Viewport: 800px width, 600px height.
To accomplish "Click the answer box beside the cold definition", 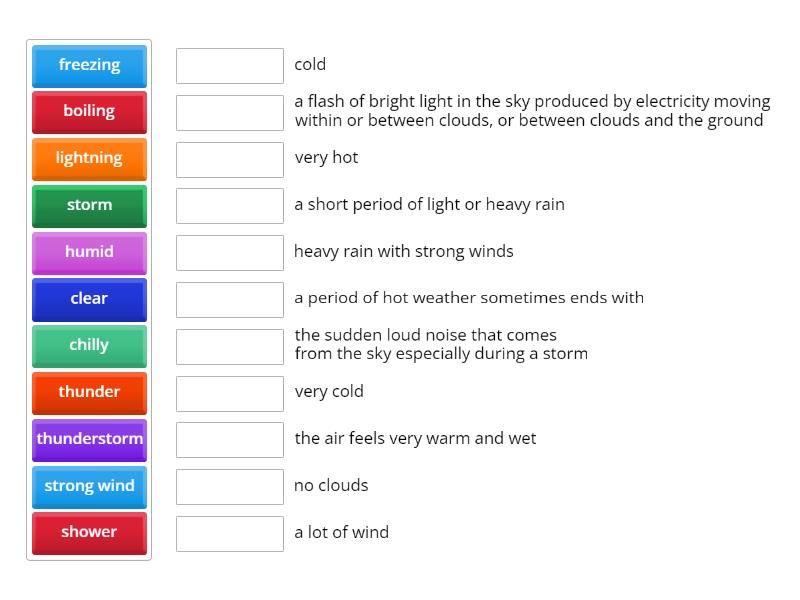I will [x=229, y=65].
